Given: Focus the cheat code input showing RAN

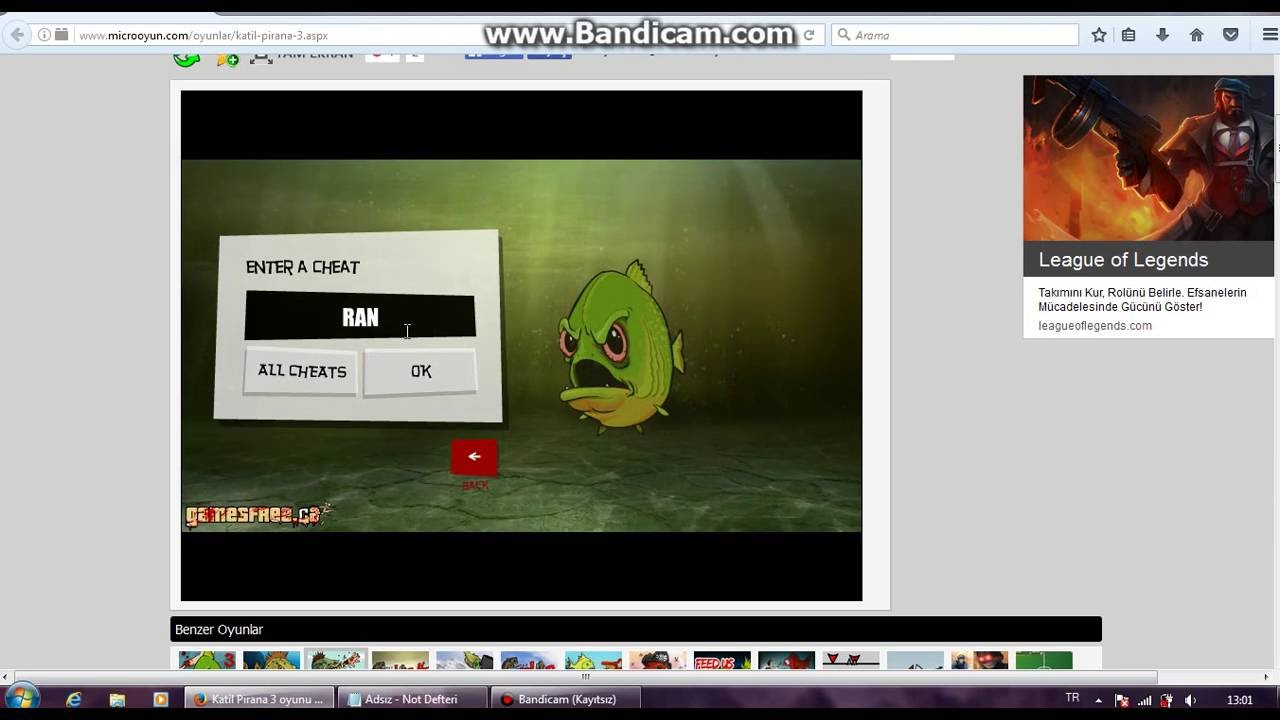Looking at the screenshot, I should 360,317.
